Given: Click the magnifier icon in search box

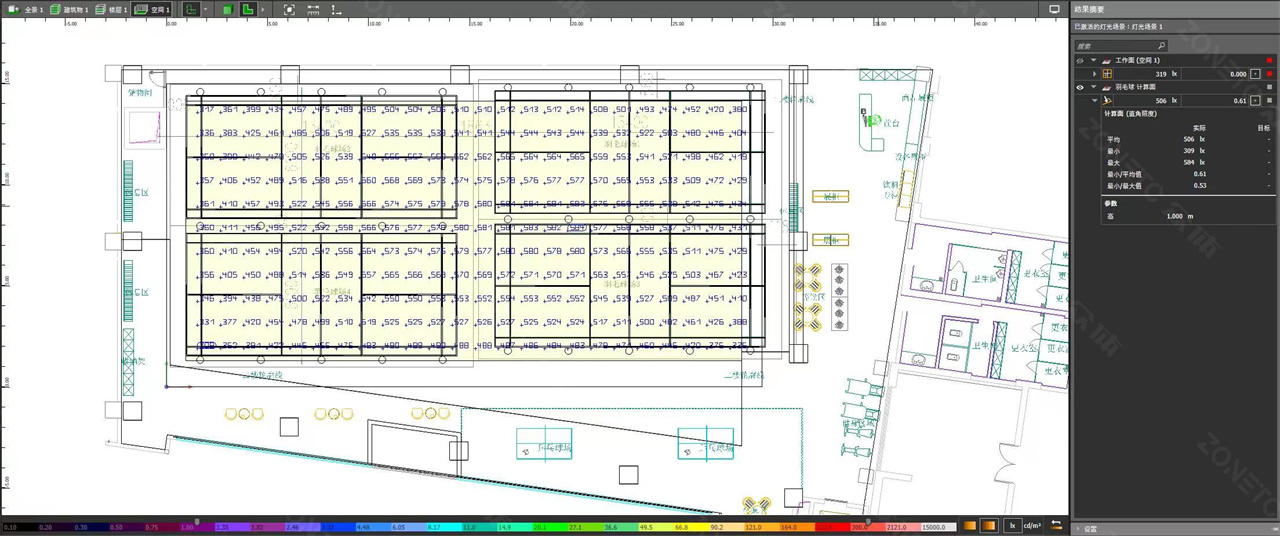Looking at the screenshot, I should tap(1161, 46).
